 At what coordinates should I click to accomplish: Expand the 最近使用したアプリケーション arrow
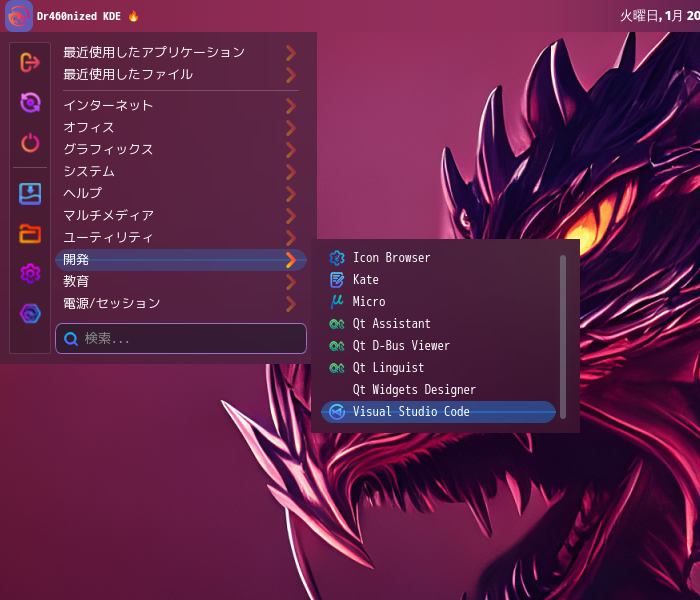tap(291, 53)
